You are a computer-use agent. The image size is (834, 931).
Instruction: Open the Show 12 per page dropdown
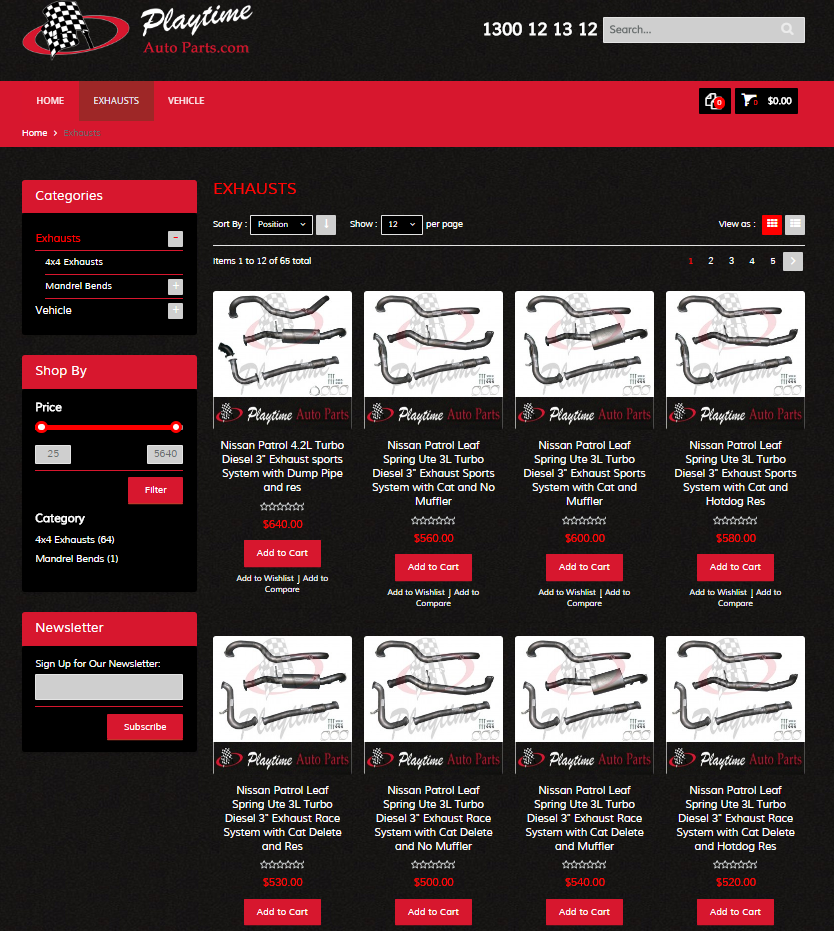click(402, 224)
